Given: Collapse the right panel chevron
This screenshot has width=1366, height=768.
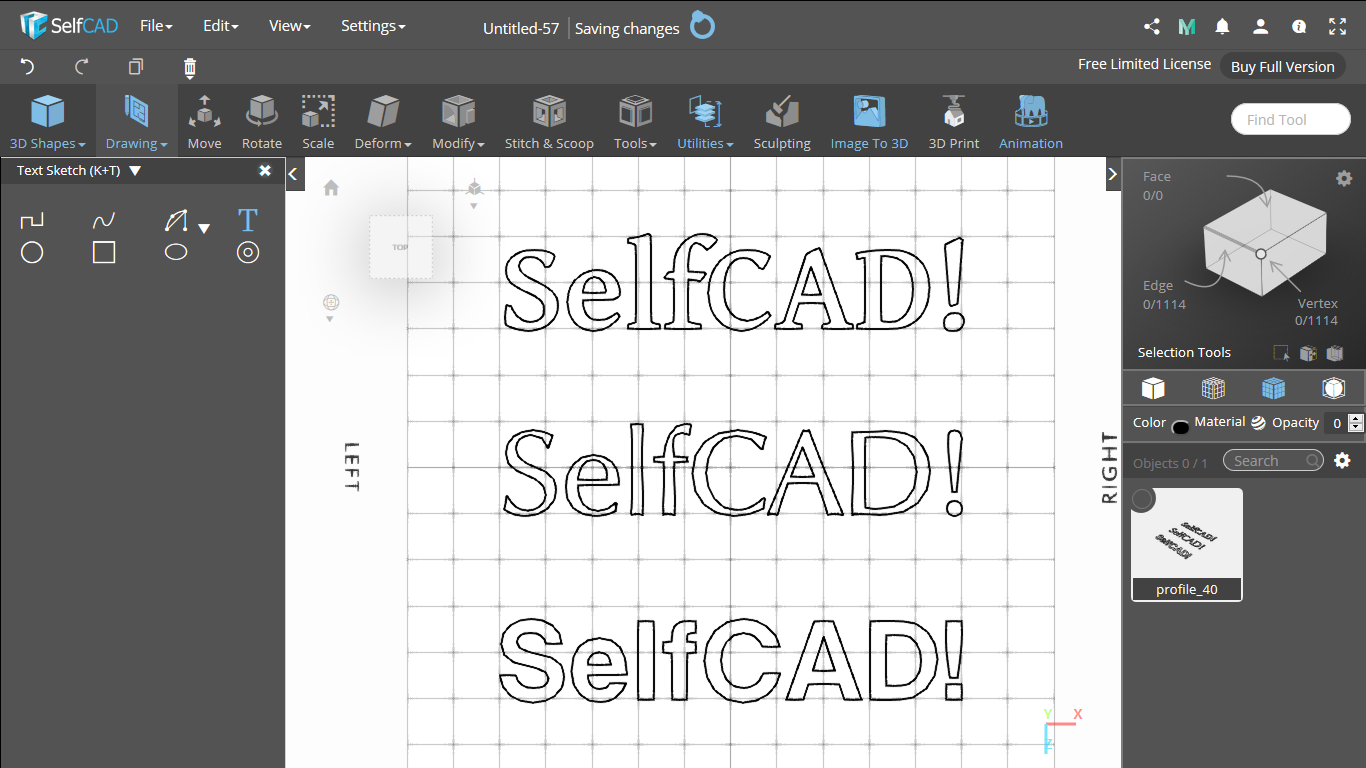Looking at the screenshot, I should pos(1113,174).
